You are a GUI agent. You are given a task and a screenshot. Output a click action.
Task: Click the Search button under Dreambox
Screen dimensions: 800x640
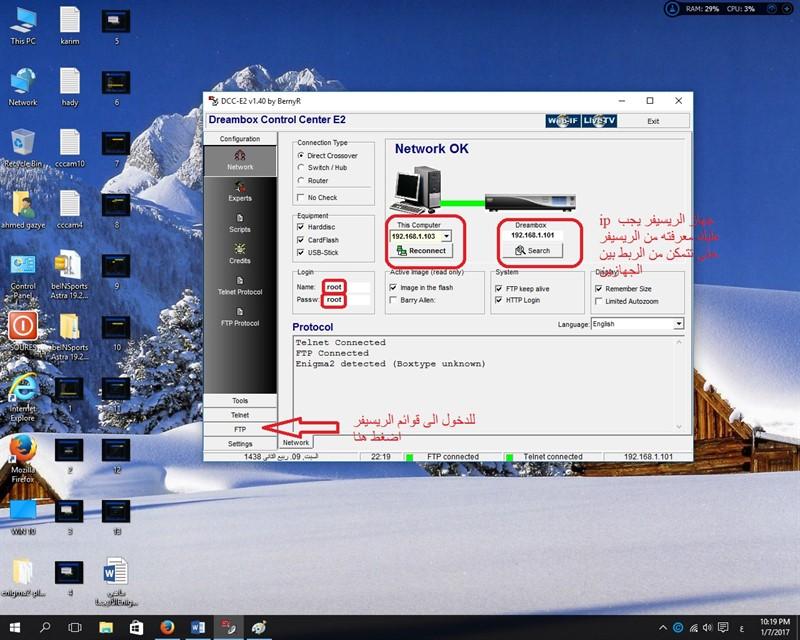coord(532,251)
